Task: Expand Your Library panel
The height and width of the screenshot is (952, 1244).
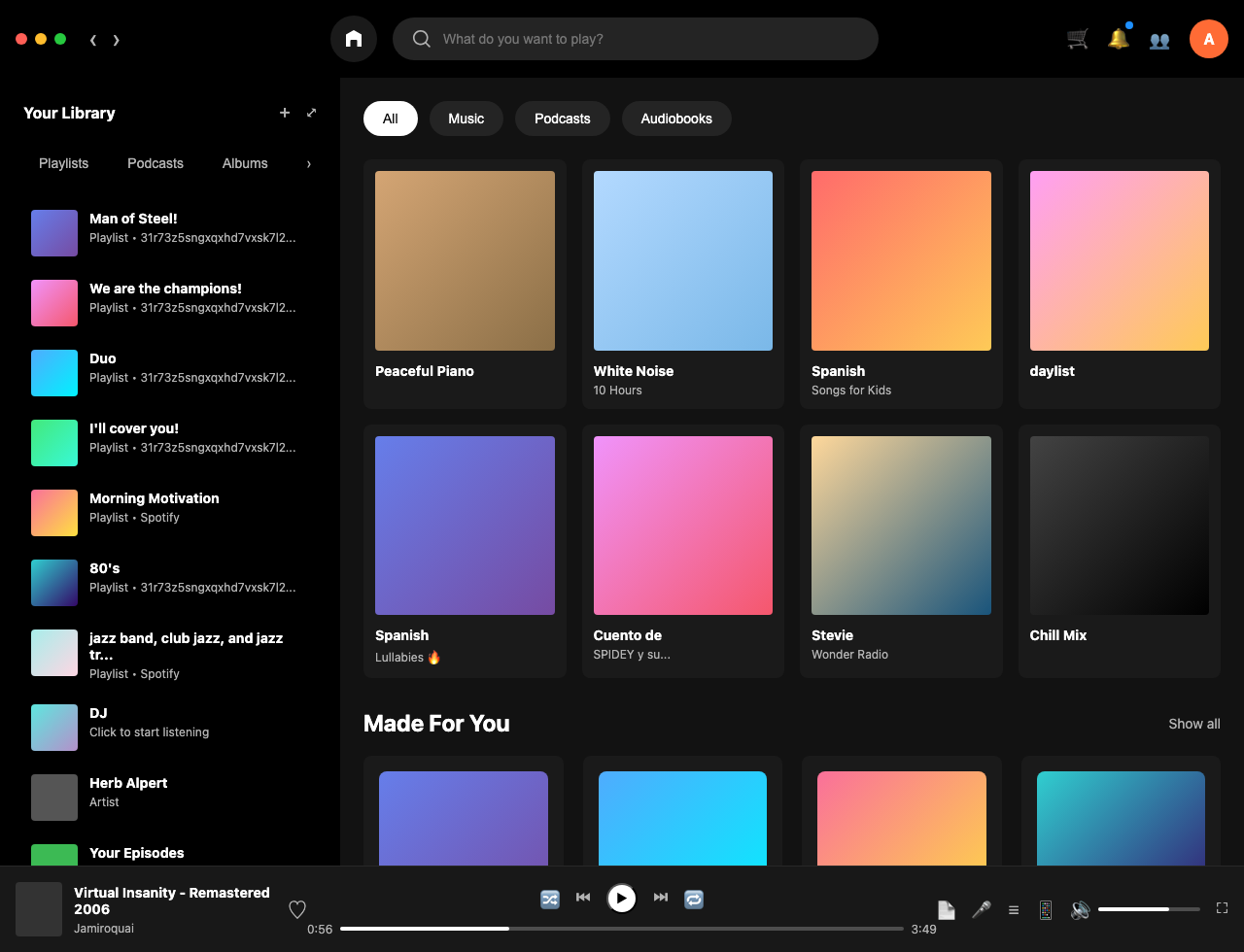Action: pyautogui.click(x=311, y=113)
